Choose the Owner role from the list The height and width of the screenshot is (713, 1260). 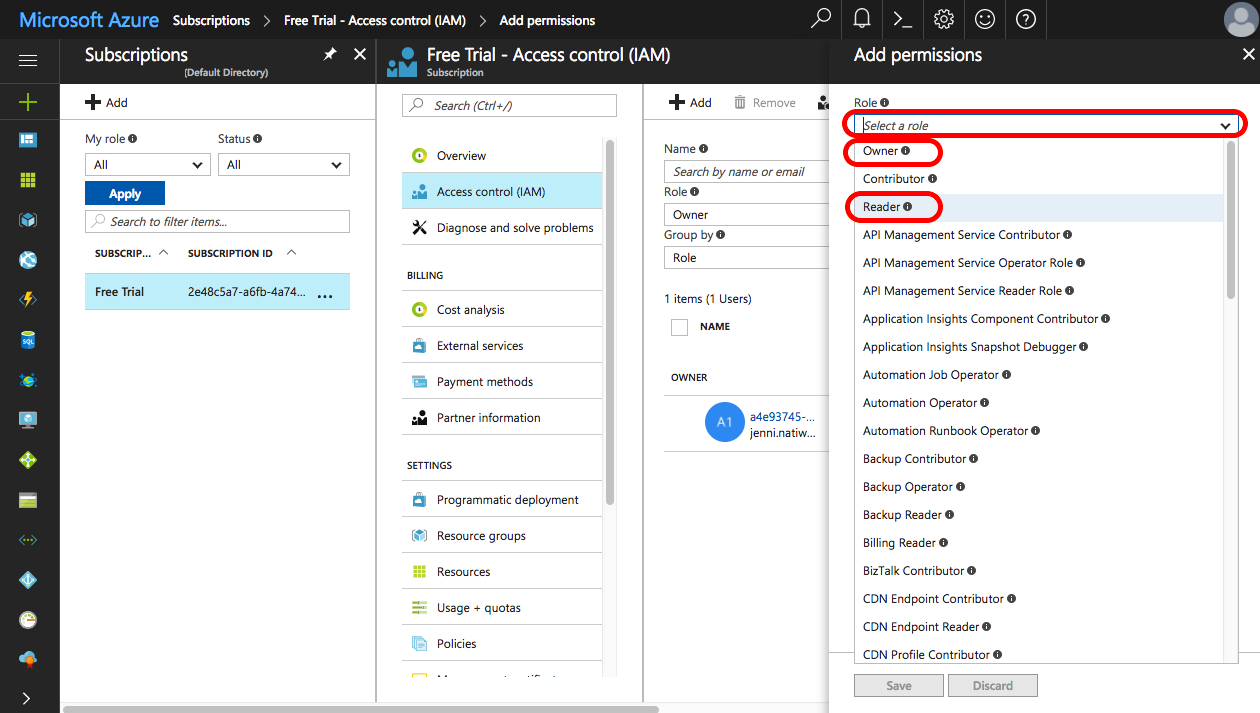coord(881,151)
